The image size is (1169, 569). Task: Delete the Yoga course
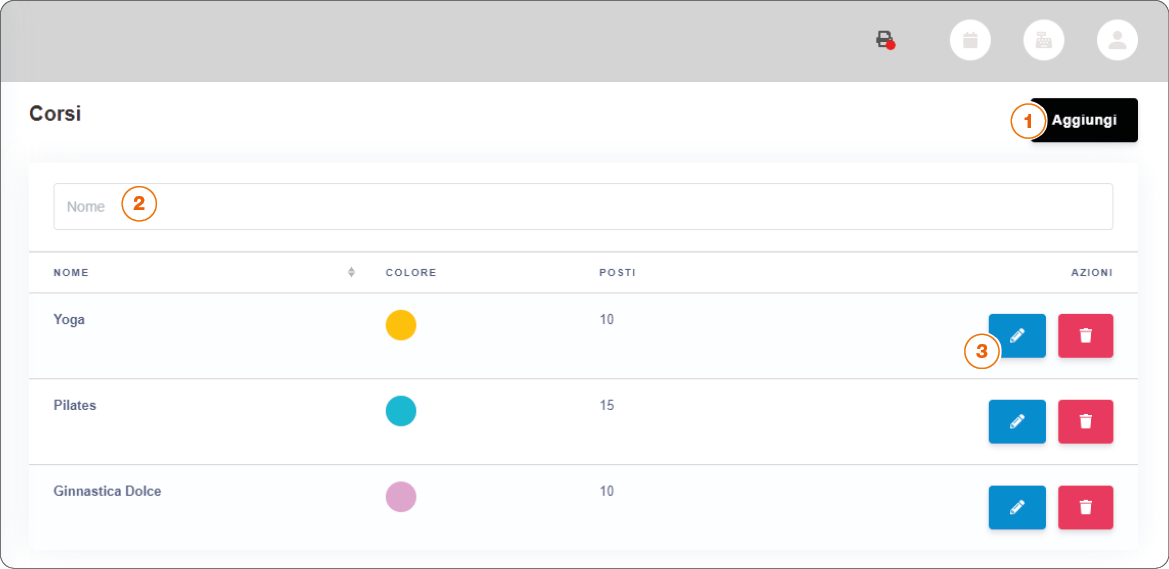coord(1085,336)
